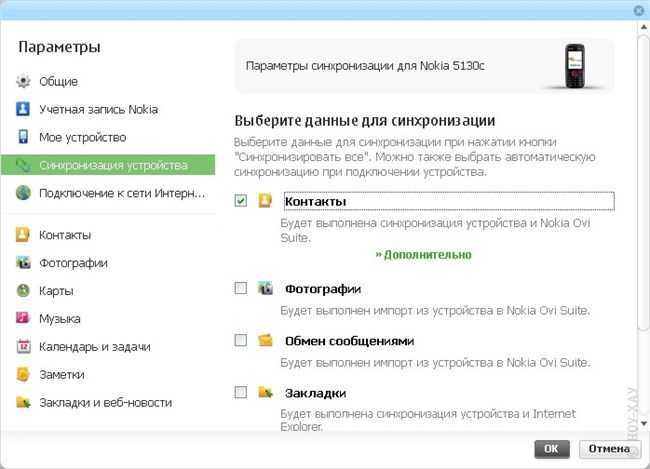The height and width of the screenshot is (469, 650).
Task: Click the Выберите данные для синхронизации heading
Action: (365, 121)
